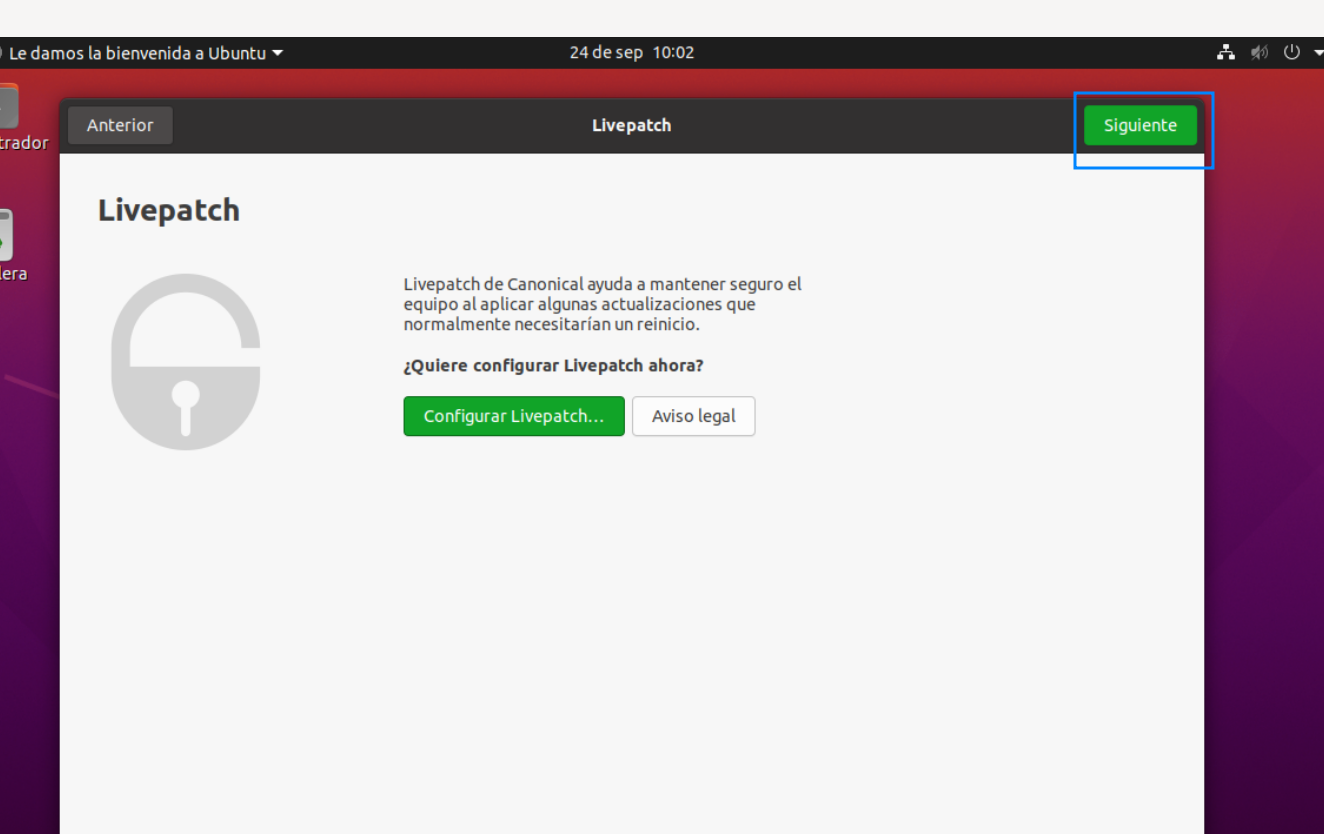Select the Papelera trash desktop icon
The image size is (1324, 834).
(6, 246)
